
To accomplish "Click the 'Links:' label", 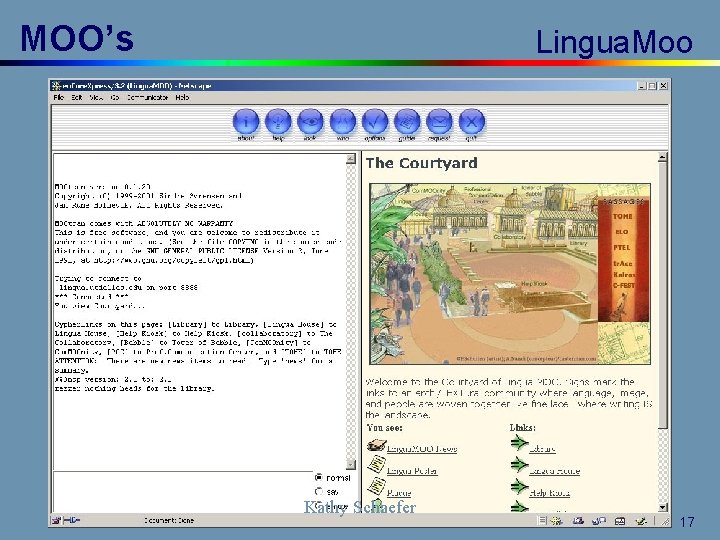I will pos(523,428).
